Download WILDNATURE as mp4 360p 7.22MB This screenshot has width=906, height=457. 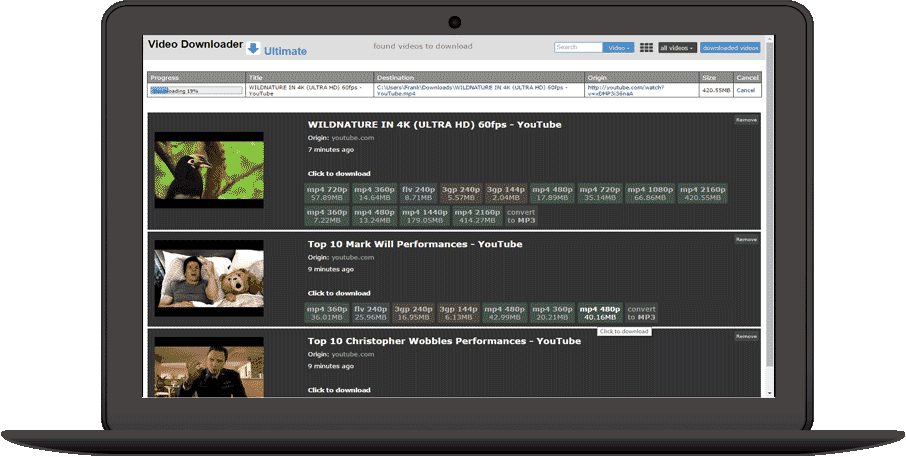click(x=327, y=216)
